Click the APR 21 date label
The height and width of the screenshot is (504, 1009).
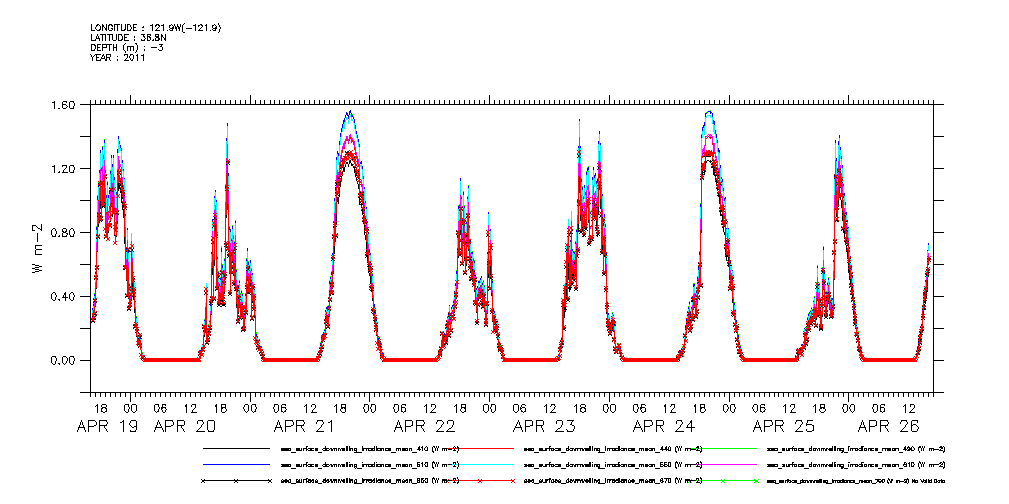pos(304,426)
